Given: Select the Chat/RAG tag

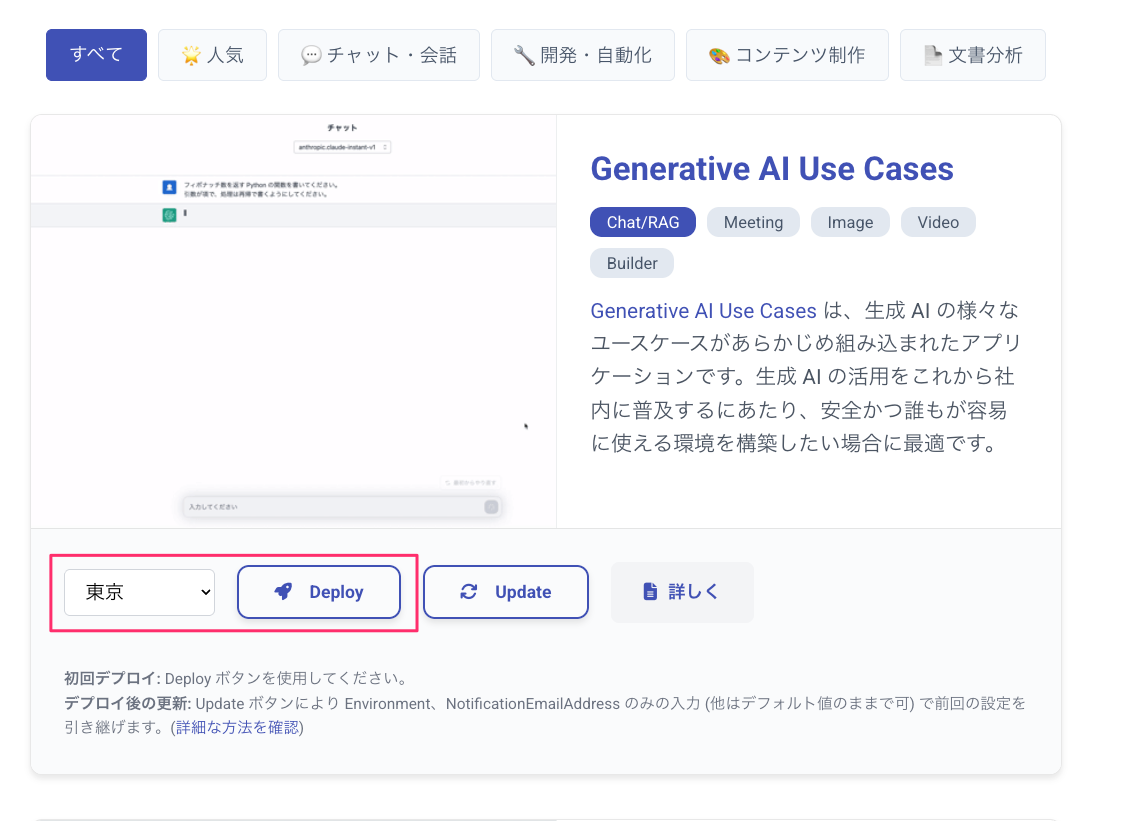Looking at the screenshot, I should (642, 222).
